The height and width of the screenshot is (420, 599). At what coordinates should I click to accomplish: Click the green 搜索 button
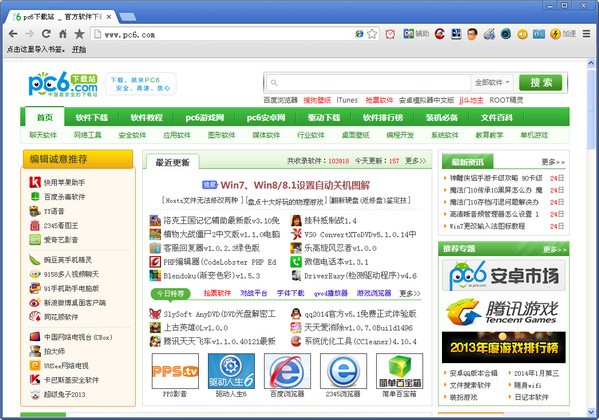tap(541, 82)
